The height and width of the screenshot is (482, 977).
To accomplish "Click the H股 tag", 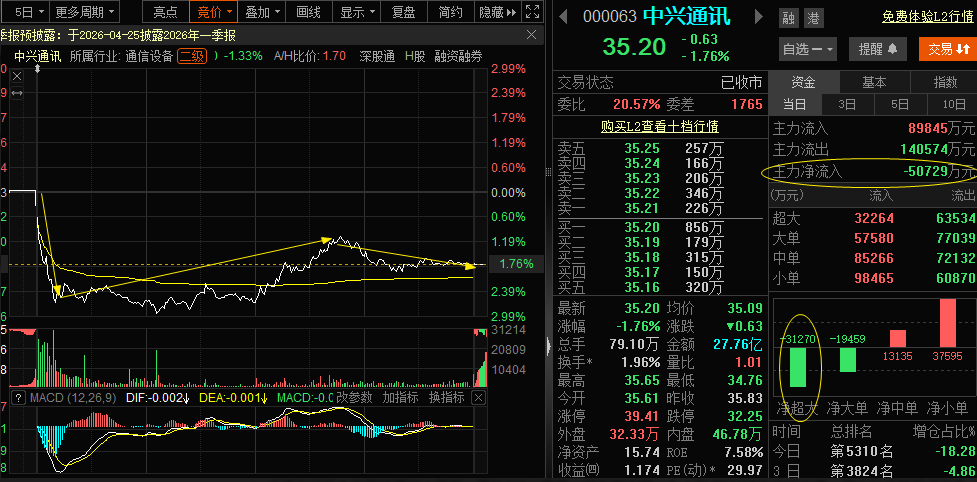I will pyautogui.click(x=415, y=56).
